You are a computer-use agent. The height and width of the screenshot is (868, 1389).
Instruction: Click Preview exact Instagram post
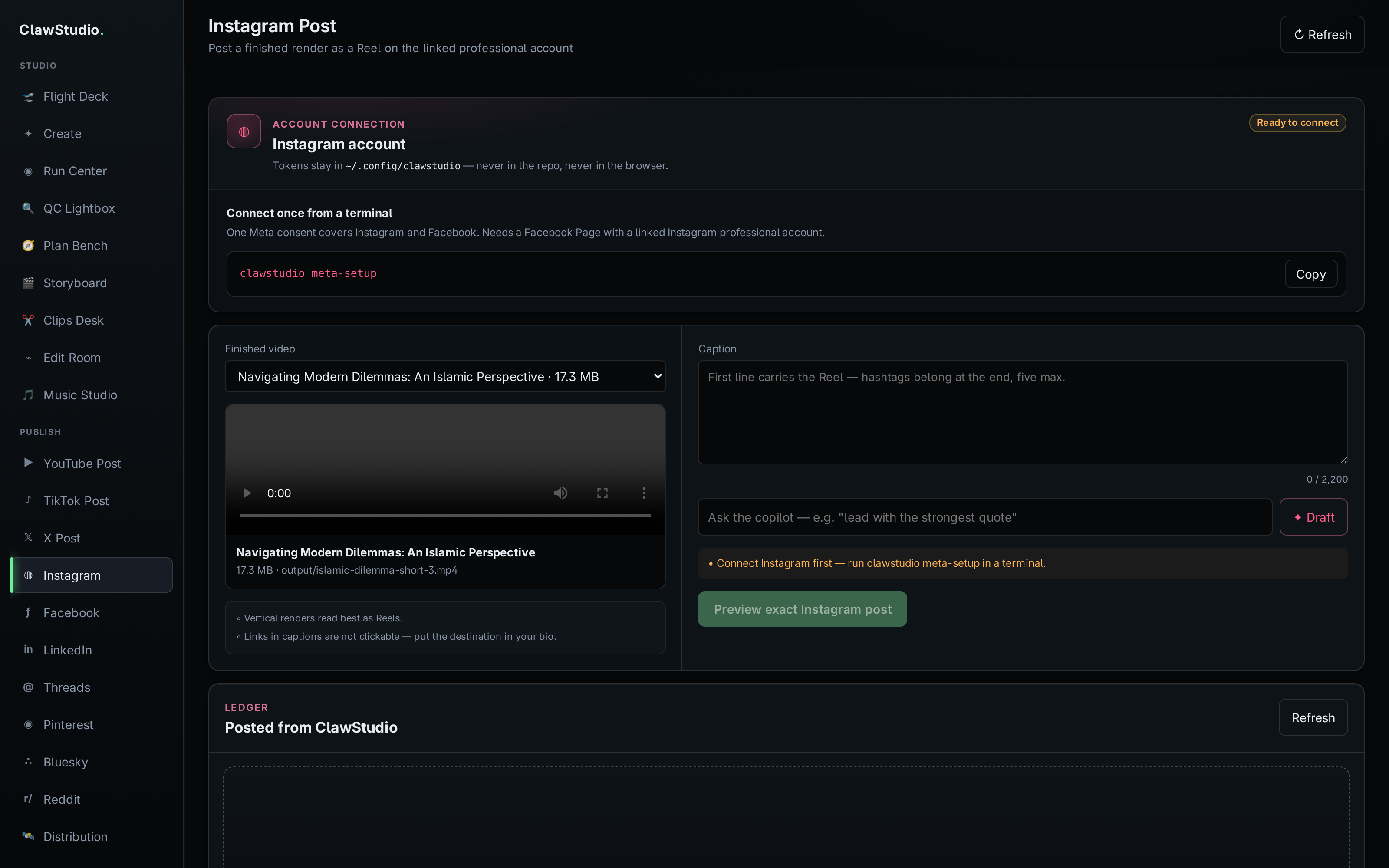click(x=803, y=609)
